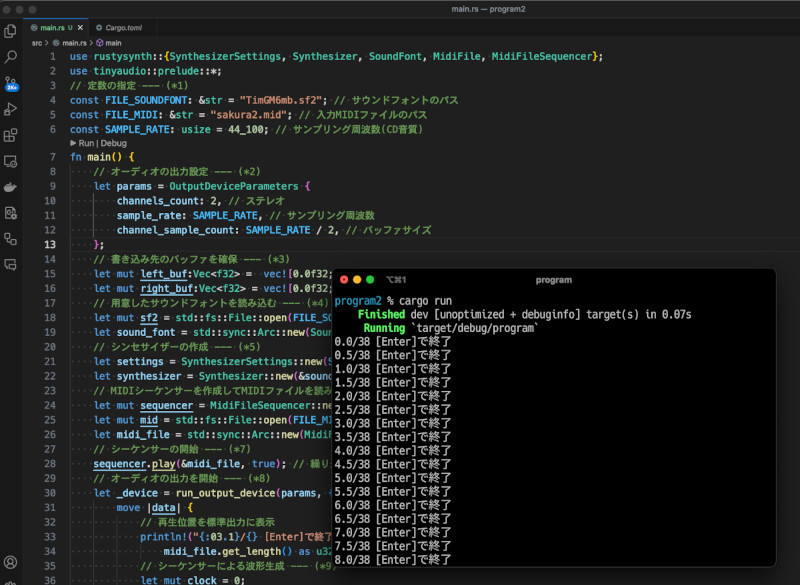This screenshot has height=585, width=800.
Task: Open the Search view in activity bar
Action: pos(11,57)
